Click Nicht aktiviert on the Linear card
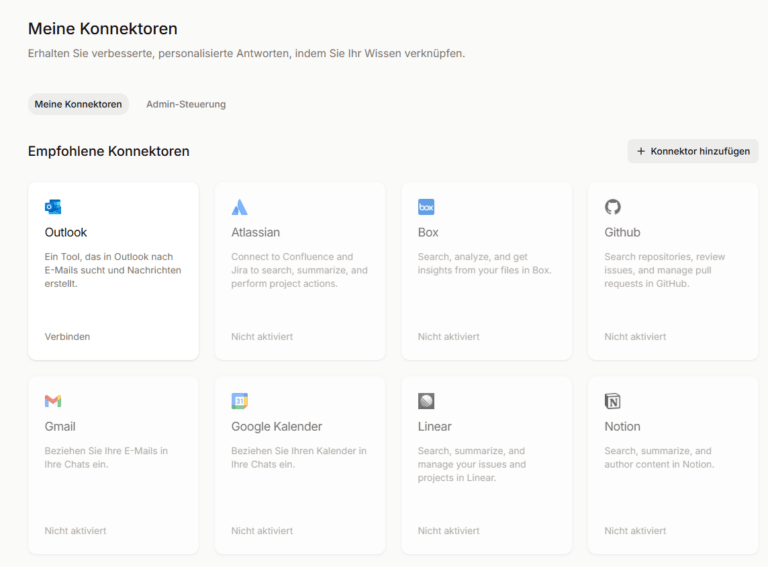 [449, 531]
